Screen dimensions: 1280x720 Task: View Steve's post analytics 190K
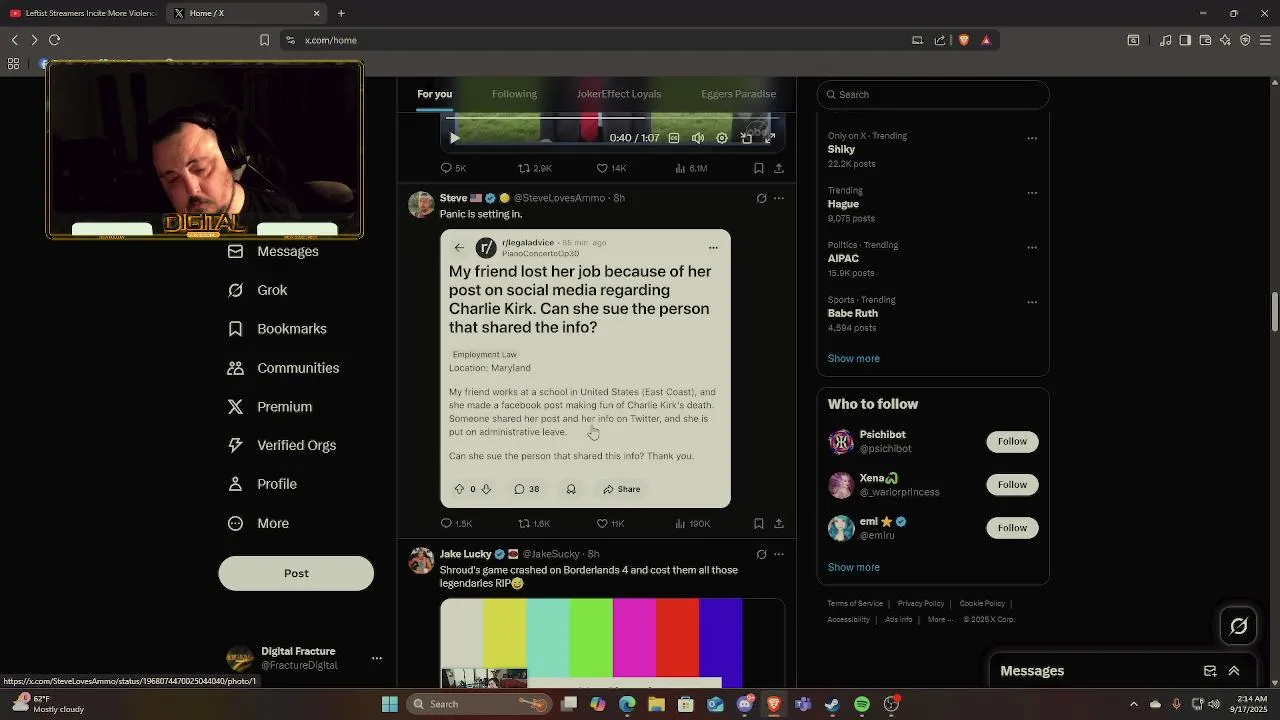[x=692, y=523]
